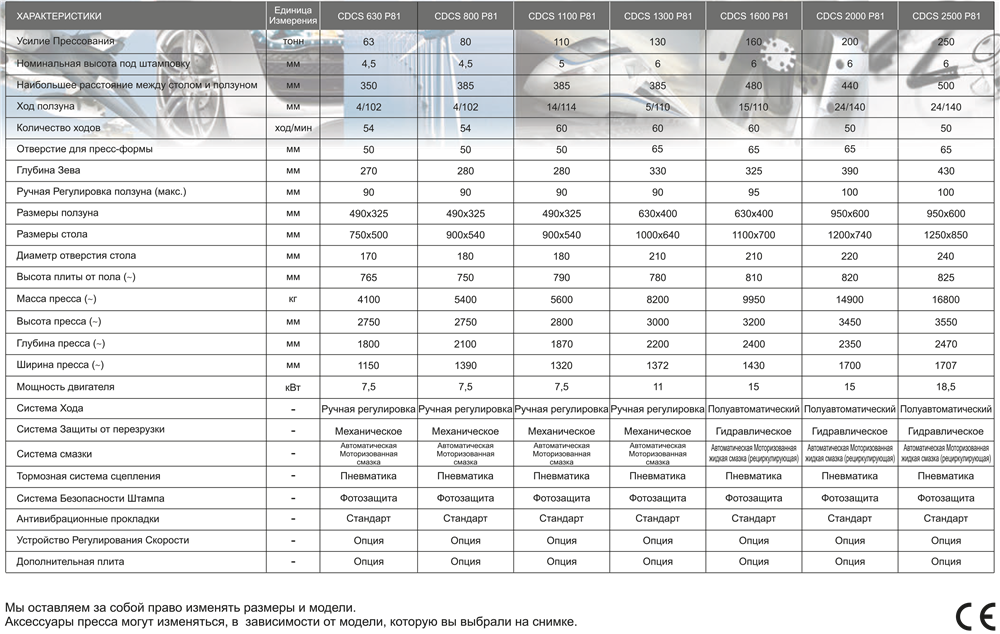
Task: Select the CDCS 1300 P81 column header
Action: click(x=658, y=16)
